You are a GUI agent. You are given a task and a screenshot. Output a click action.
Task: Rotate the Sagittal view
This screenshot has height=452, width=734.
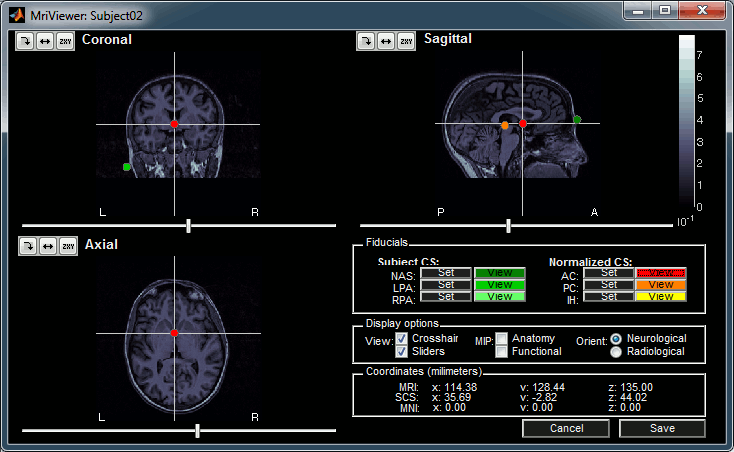[366, 41]
